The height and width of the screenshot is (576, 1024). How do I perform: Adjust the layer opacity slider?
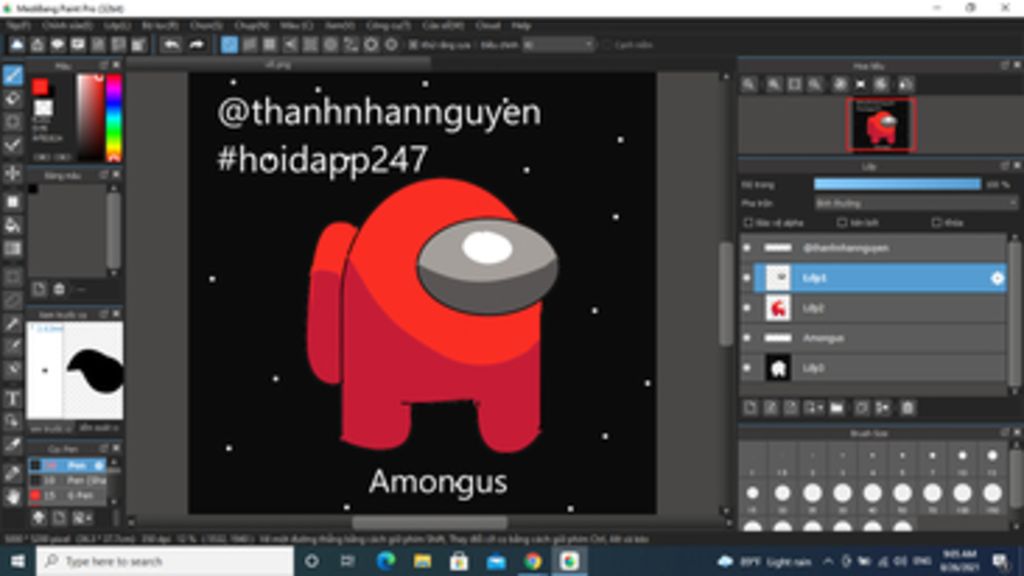coord(897,185)
